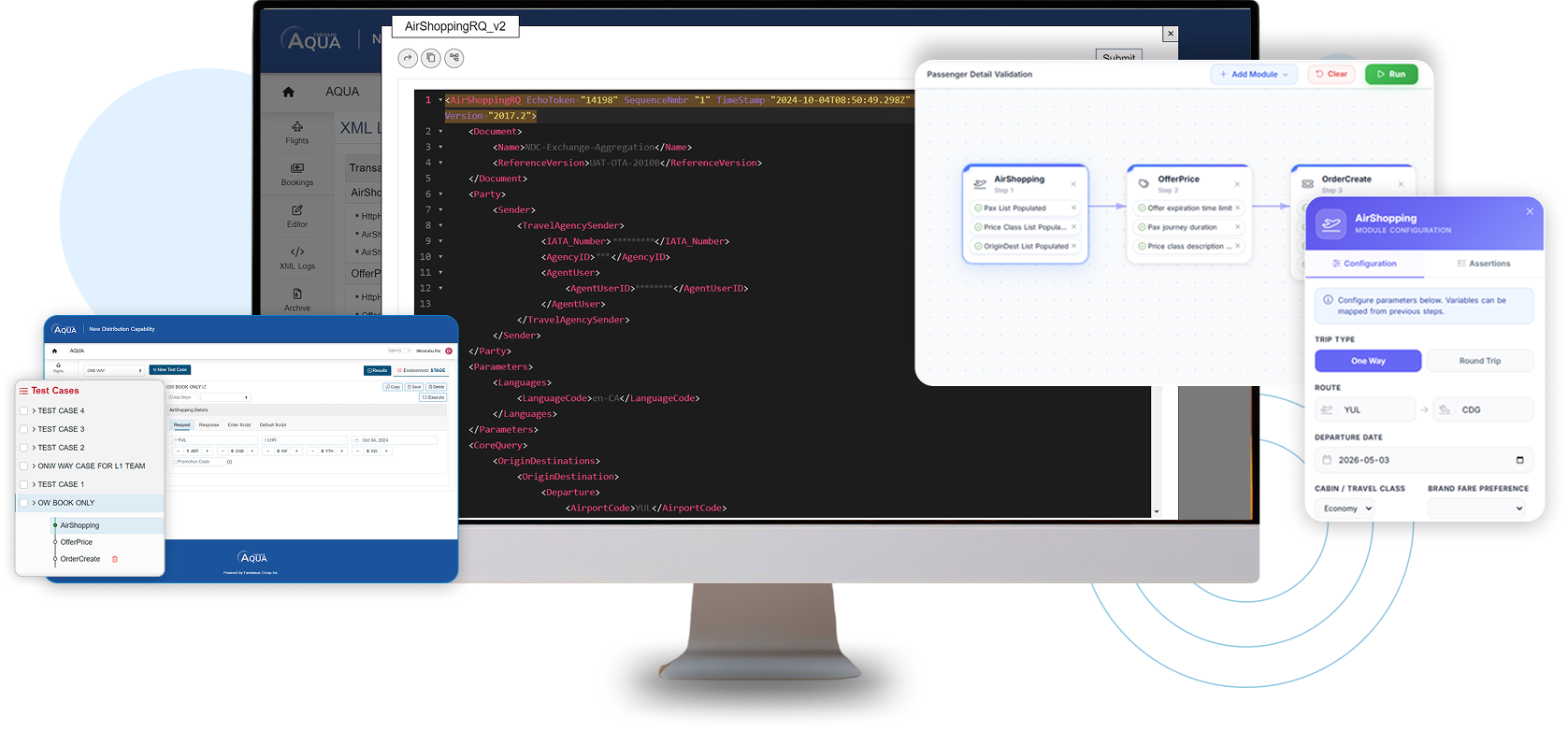Open Flights in the left sidebar

(297, 132)
